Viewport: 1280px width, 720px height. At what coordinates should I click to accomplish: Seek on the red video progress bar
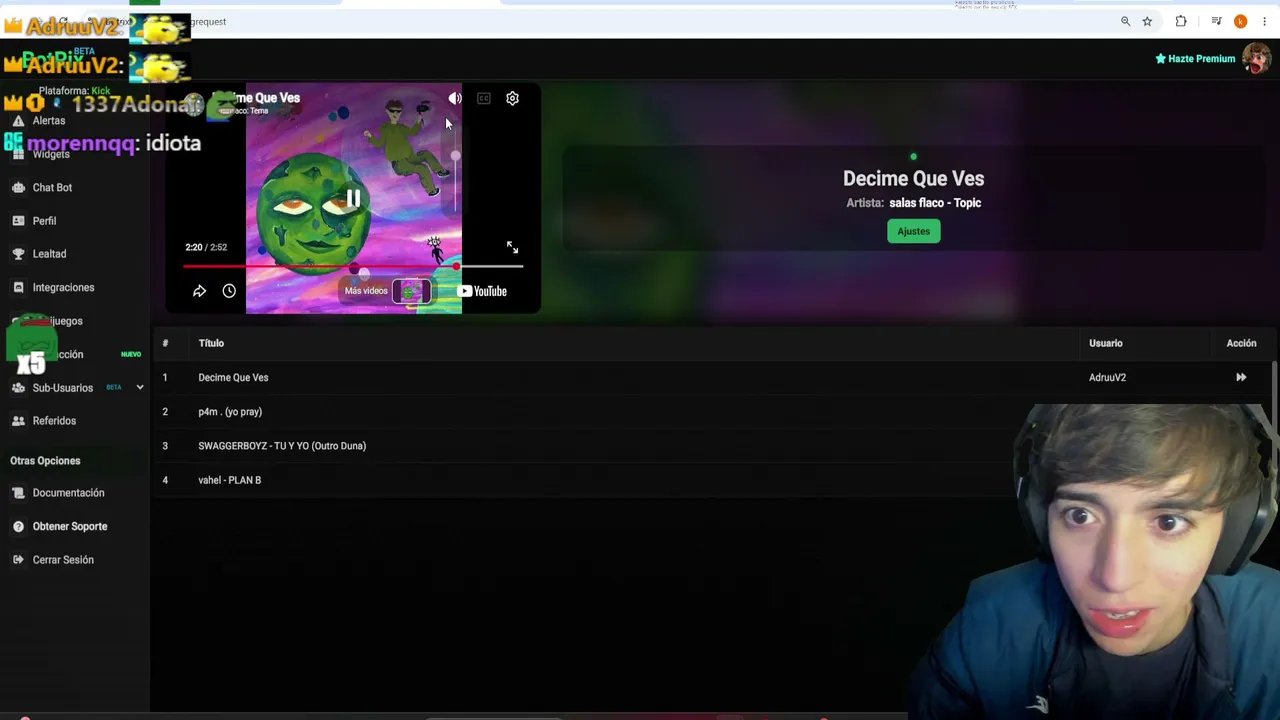(x=353, y=266)
